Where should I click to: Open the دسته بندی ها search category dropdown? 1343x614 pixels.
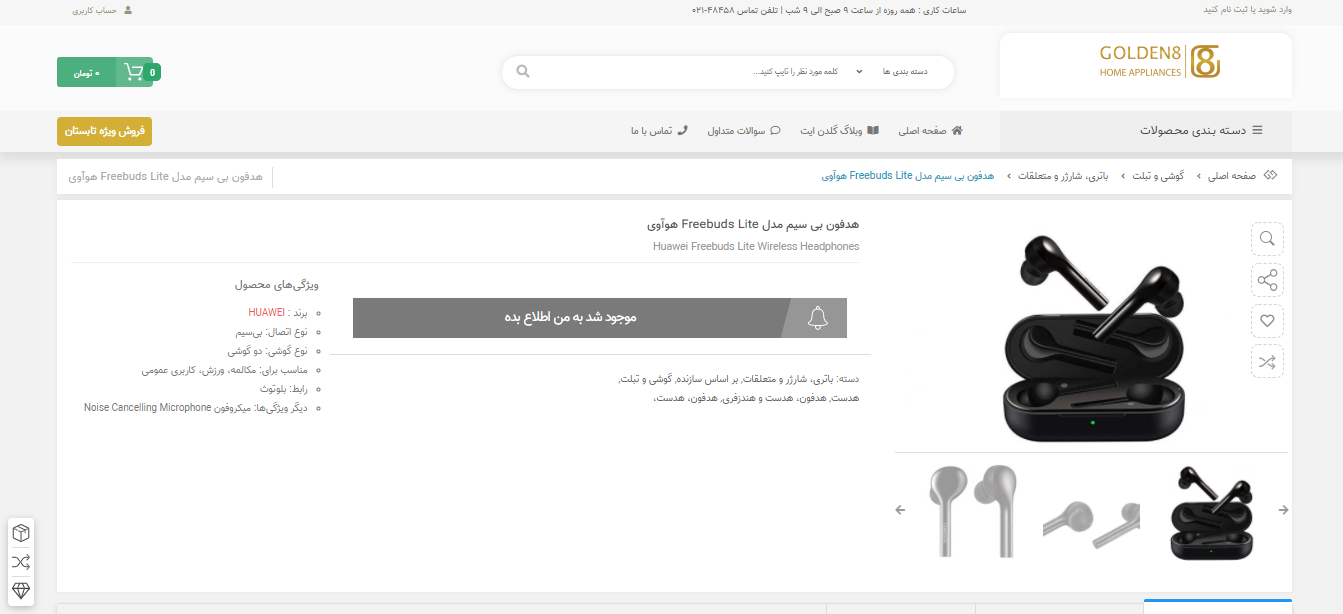coord(904,72)
